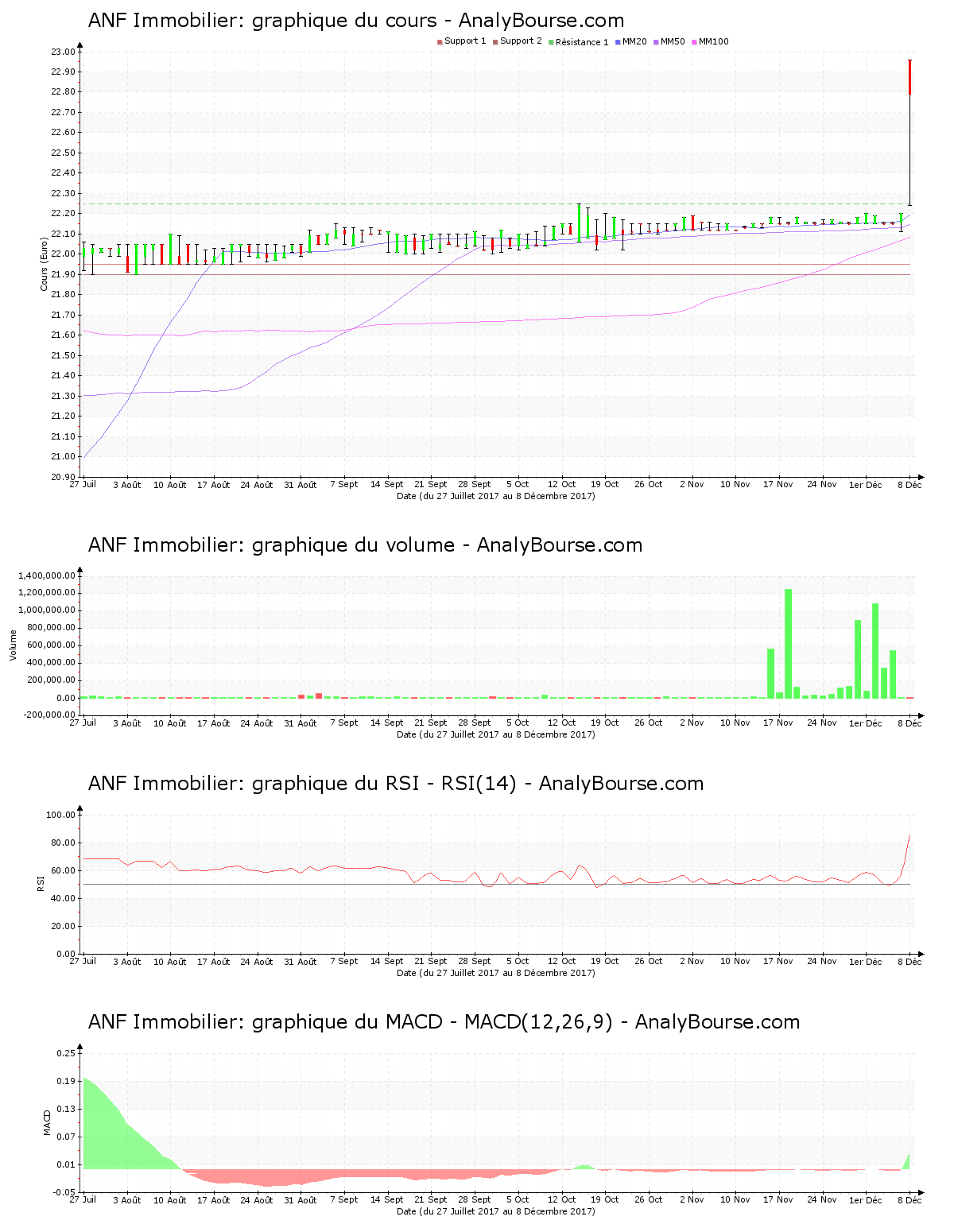This screenshot has height=1232, width=954.
Task: Click the Résistance 1 green legend swatch
Action: pos(551,42)
